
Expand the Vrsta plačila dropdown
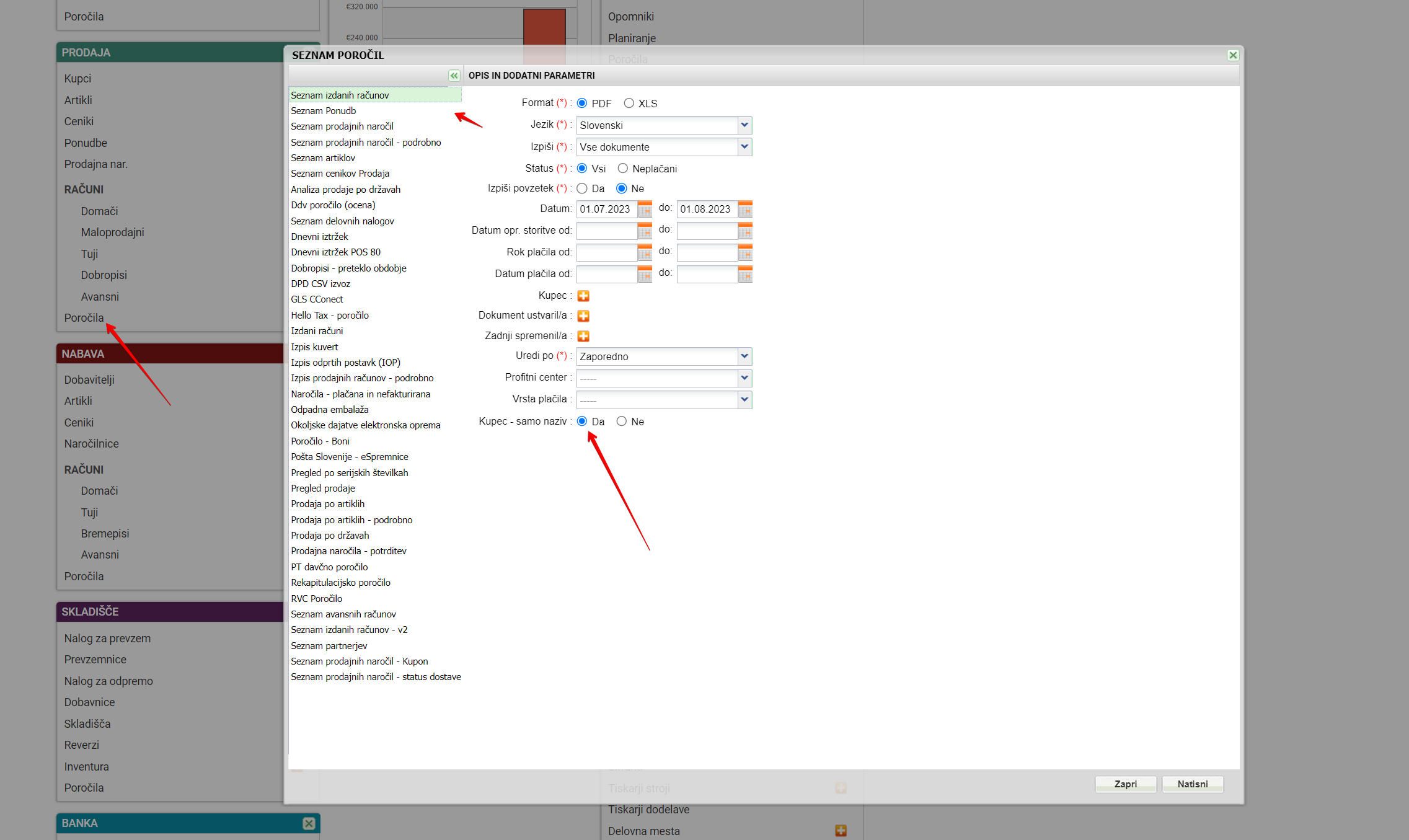coord(744,400)
